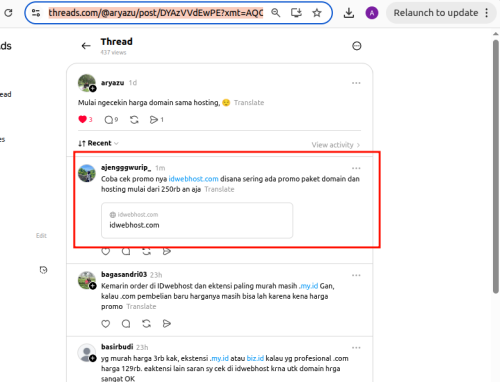
Task: Open more options on basirbudi reply
Action: [356, 348]
